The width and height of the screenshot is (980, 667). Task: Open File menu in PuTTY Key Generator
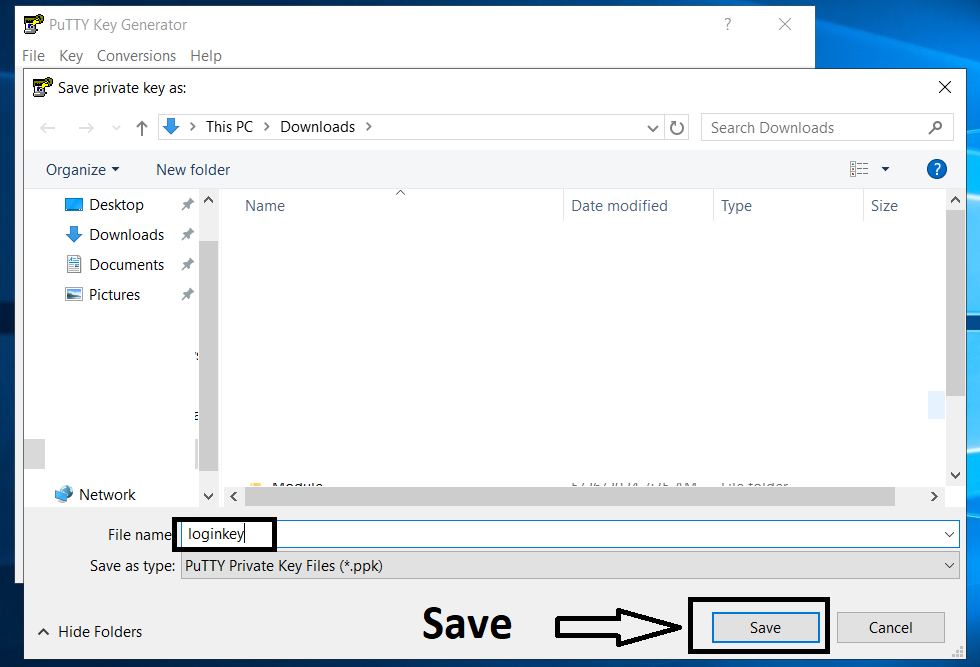[33, 56]
